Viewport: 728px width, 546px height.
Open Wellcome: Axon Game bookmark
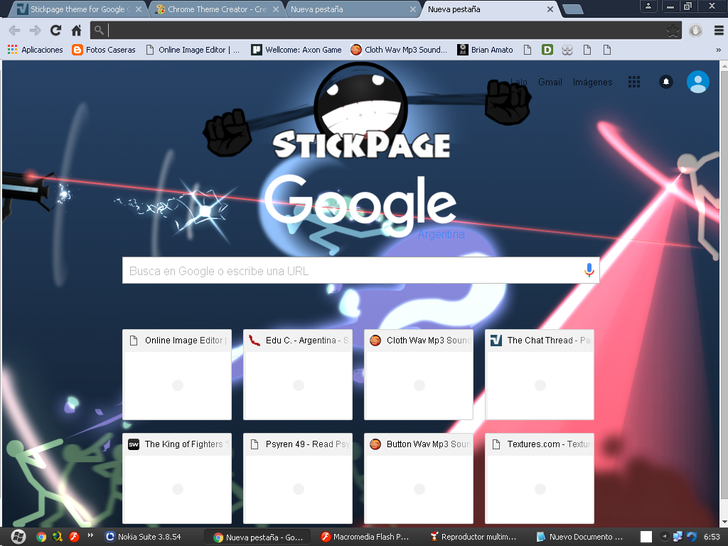pos(296,50)
